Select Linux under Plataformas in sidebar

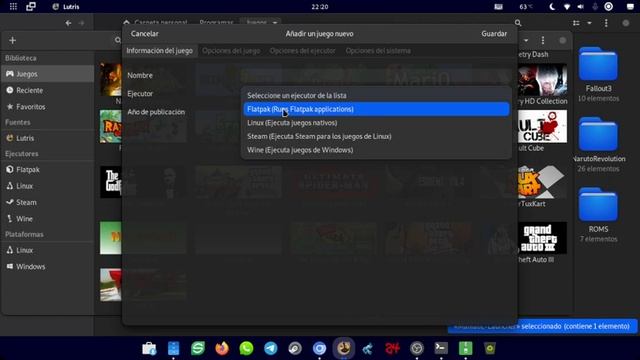(48, 250)
